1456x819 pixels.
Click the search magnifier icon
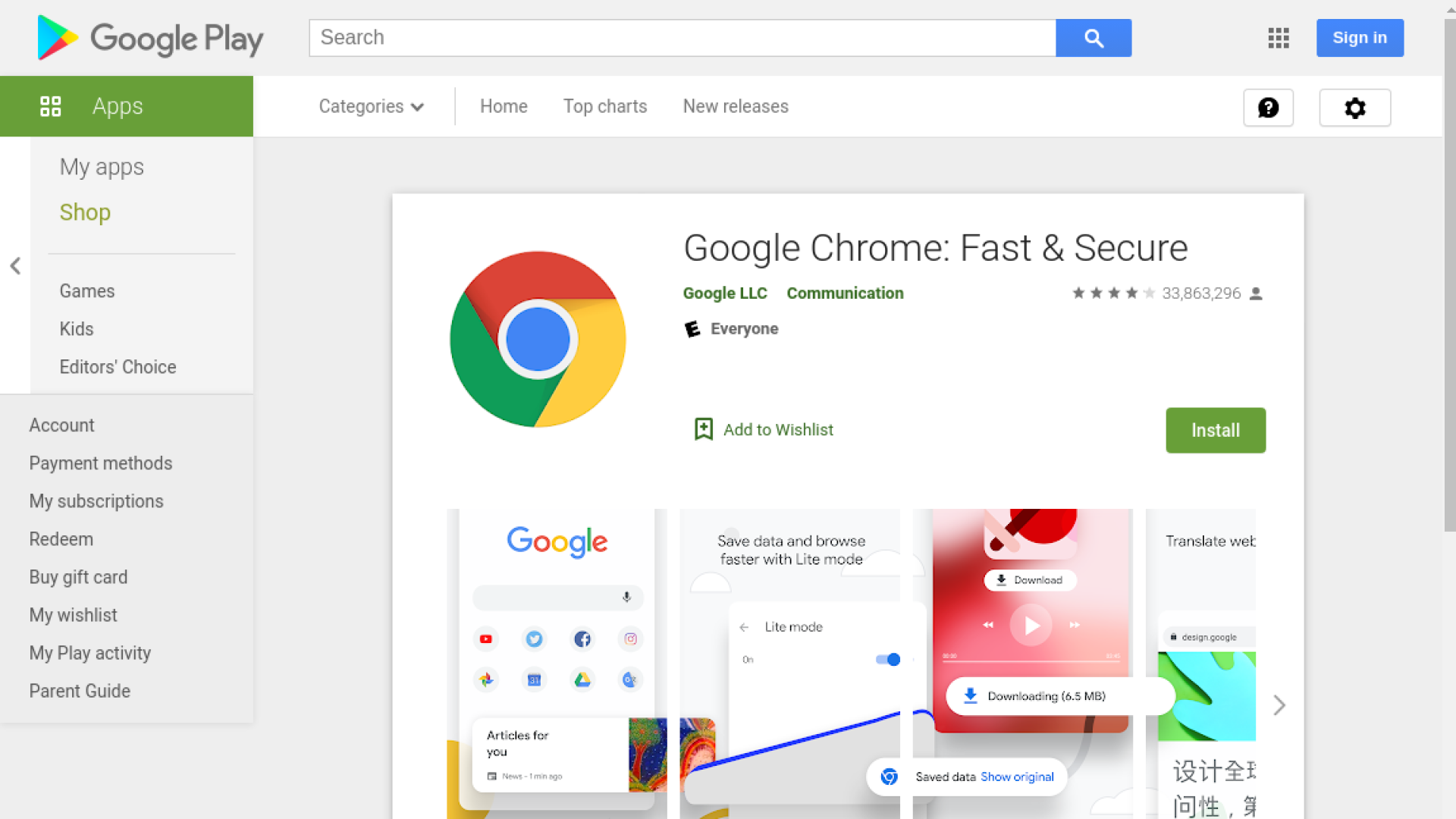[x=1093, y=37]
